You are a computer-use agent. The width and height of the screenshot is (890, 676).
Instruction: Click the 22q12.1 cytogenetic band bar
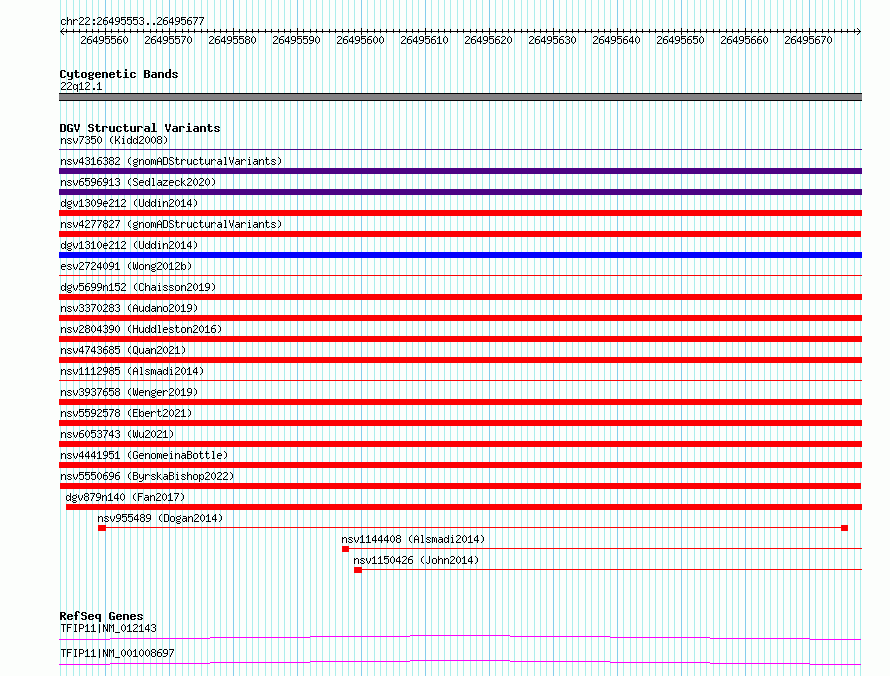pyautogui.click(x=460, y=97)
